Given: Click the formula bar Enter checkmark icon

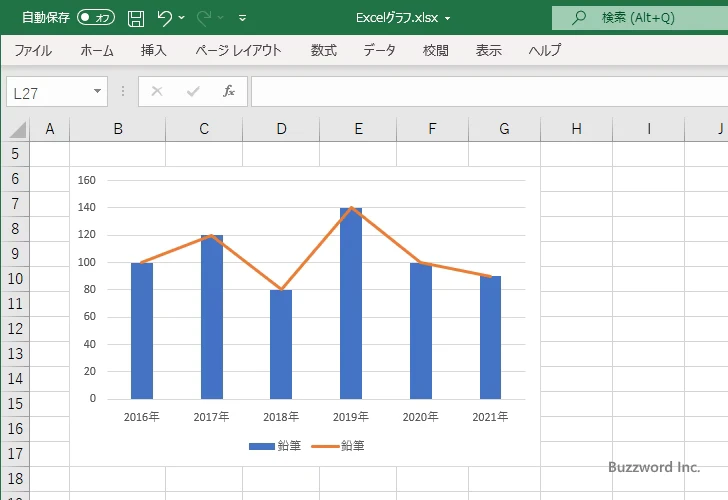Looking at the screenshot, I should click(193, 91).
